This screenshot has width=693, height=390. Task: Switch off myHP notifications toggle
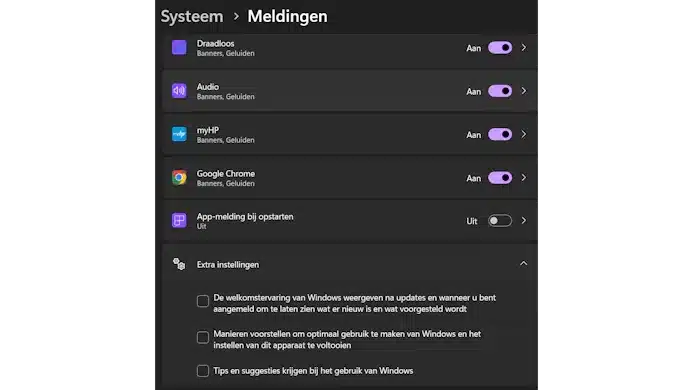[500, 134]
